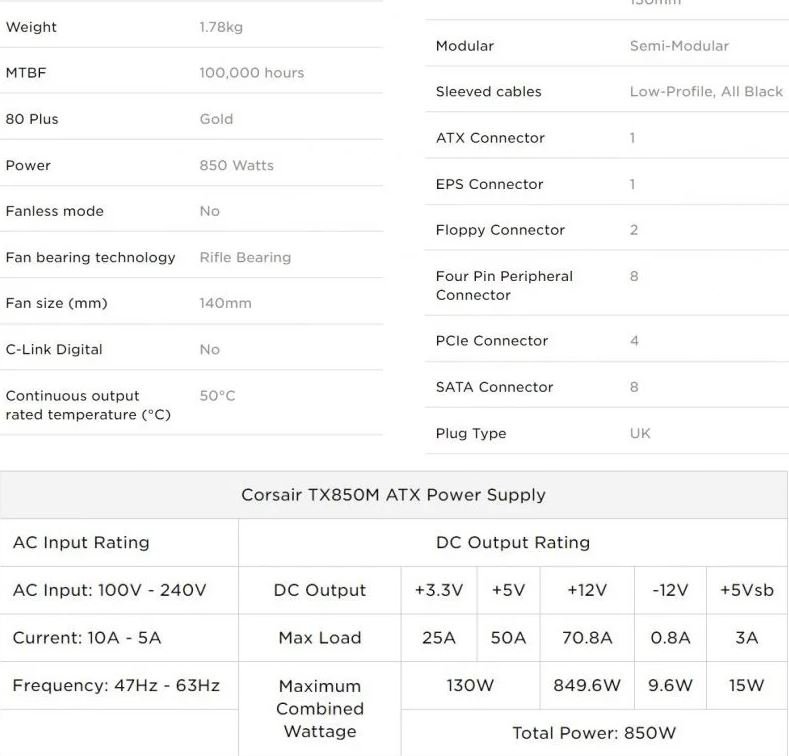This screenshot has height=756, width=789.
Task: Click the DC Output row label
Action: pos(320,590)
